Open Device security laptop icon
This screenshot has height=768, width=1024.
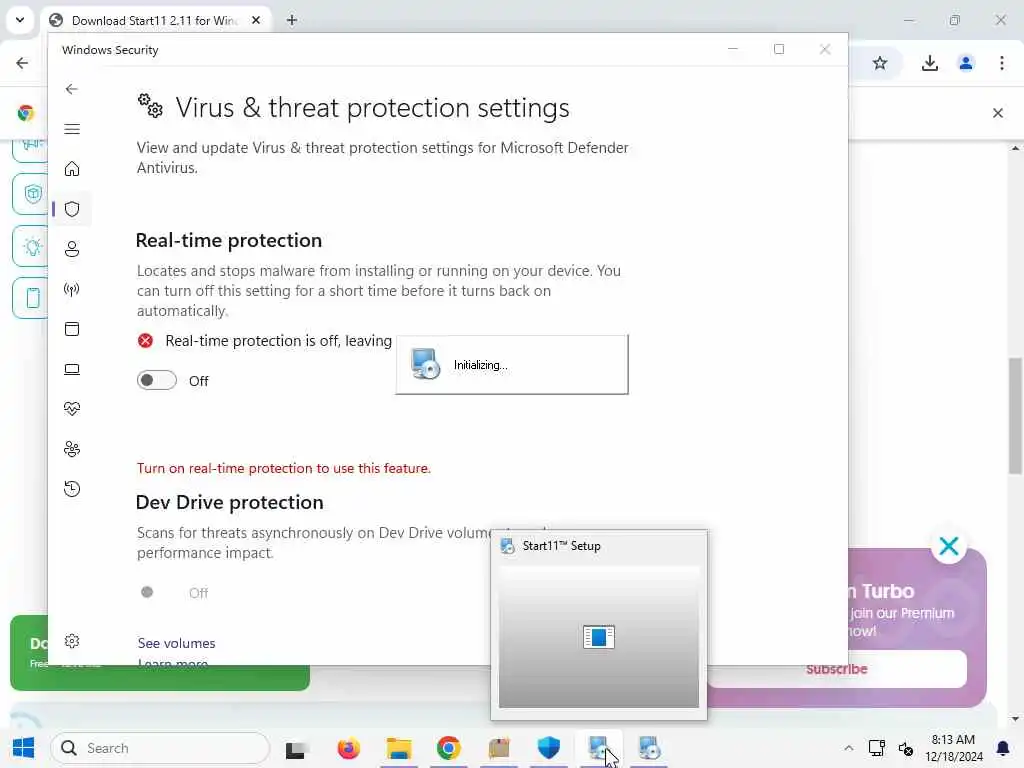click(72, 370)
